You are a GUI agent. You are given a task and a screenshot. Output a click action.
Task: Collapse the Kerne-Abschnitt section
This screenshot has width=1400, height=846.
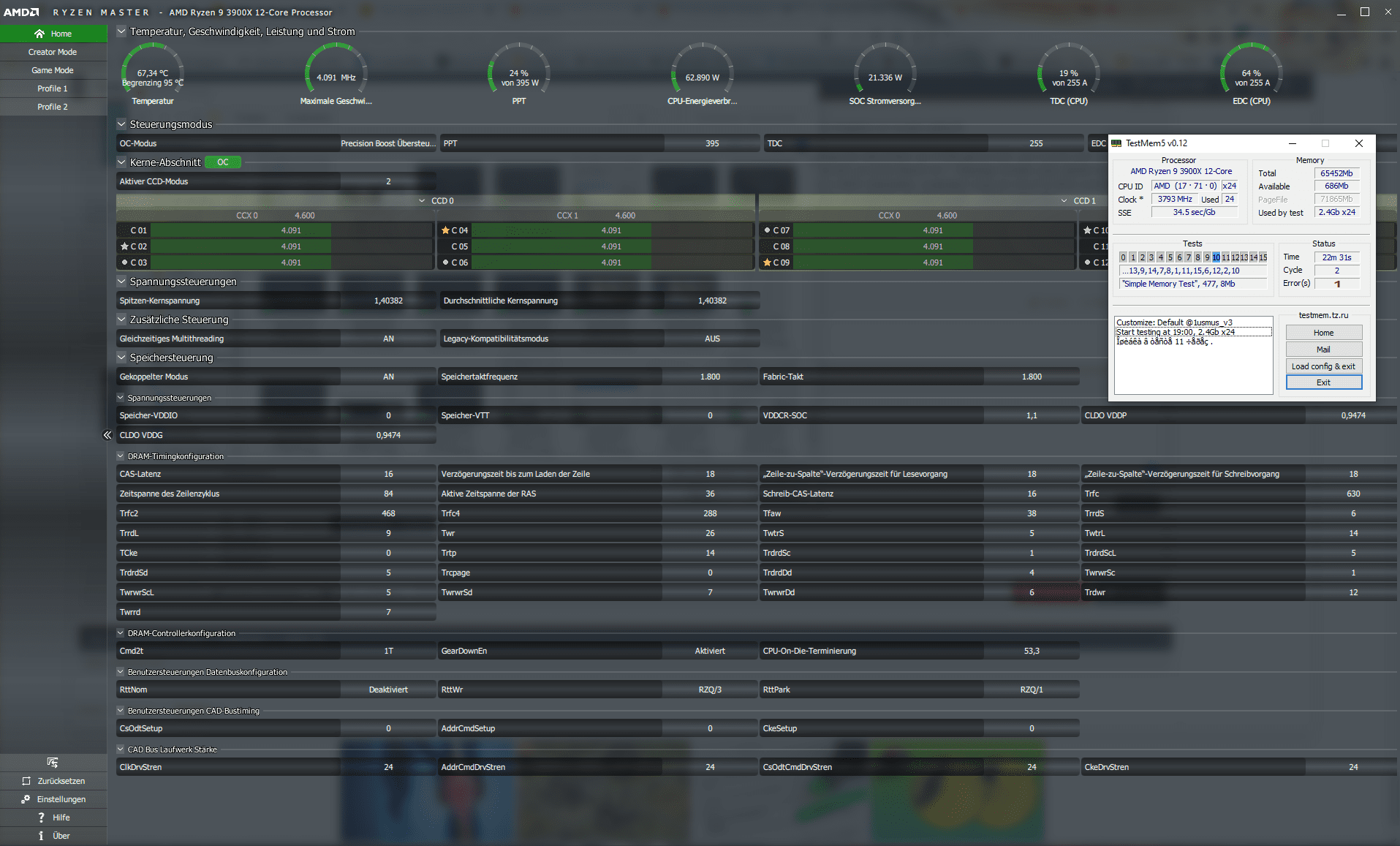point(121,162)
